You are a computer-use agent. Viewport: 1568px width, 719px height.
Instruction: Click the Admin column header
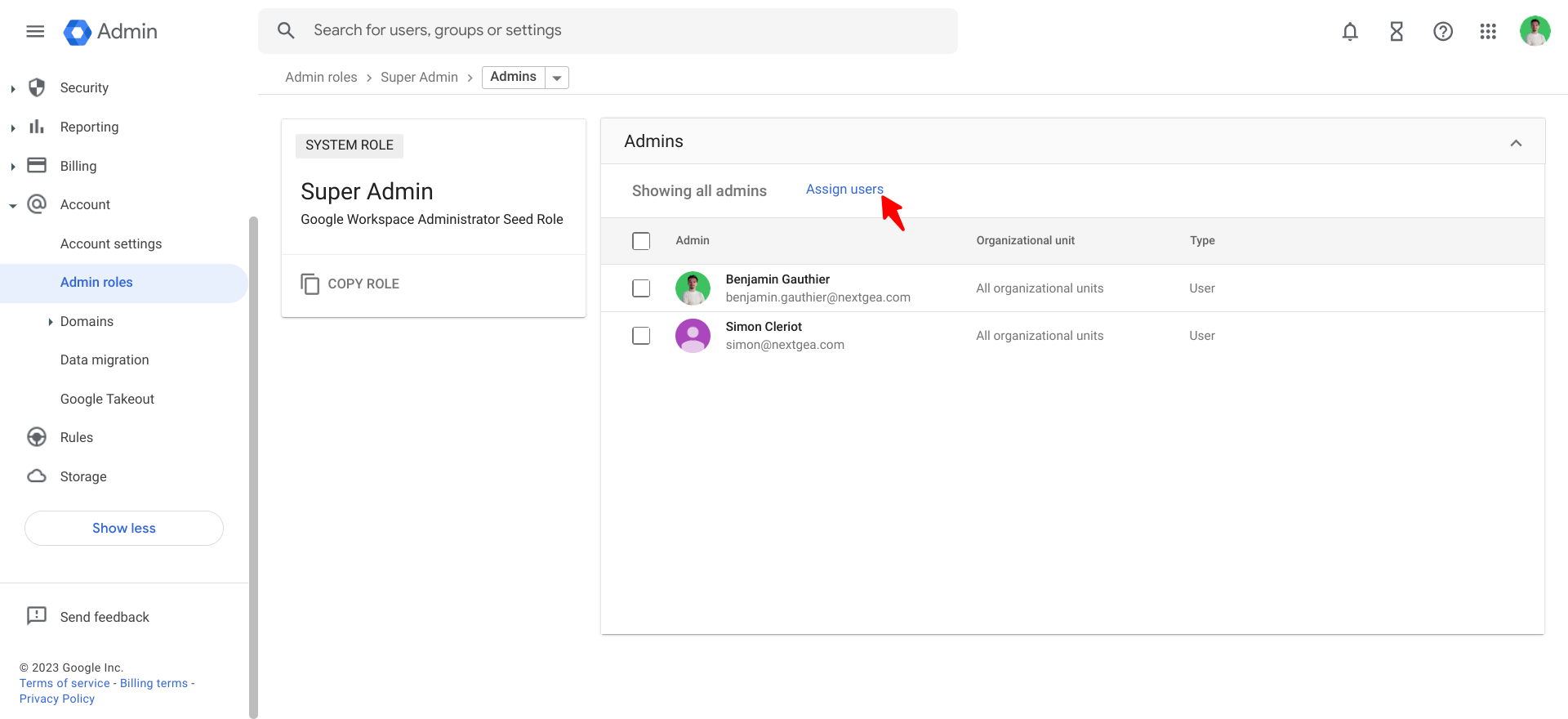pos(693,240)
